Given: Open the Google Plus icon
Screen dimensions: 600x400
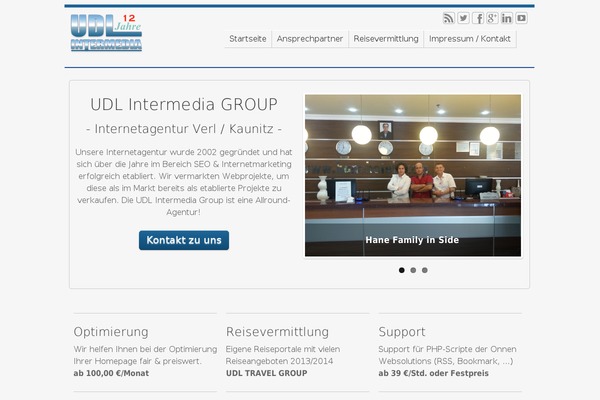Looking at the screenshot, I should (x=492, y=18).
